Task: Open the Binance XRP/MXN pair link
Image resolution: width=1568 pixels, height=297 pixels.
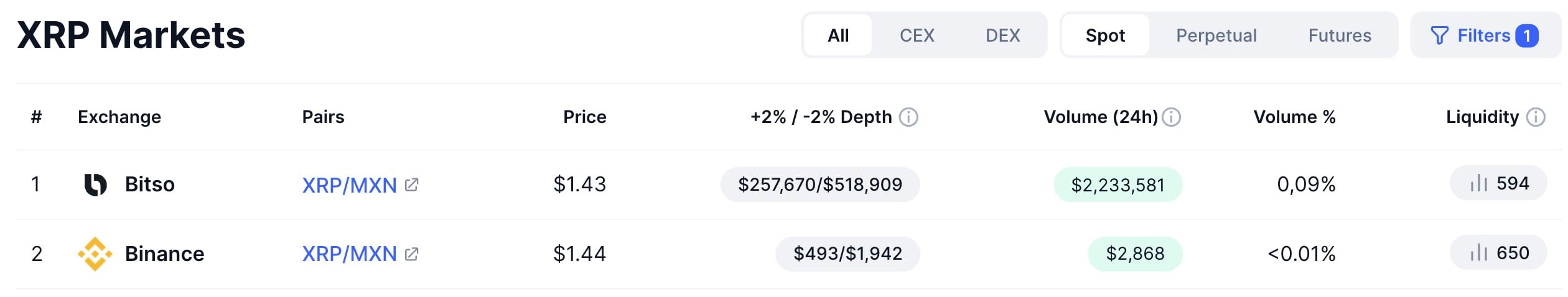Action: coord(349,254)
